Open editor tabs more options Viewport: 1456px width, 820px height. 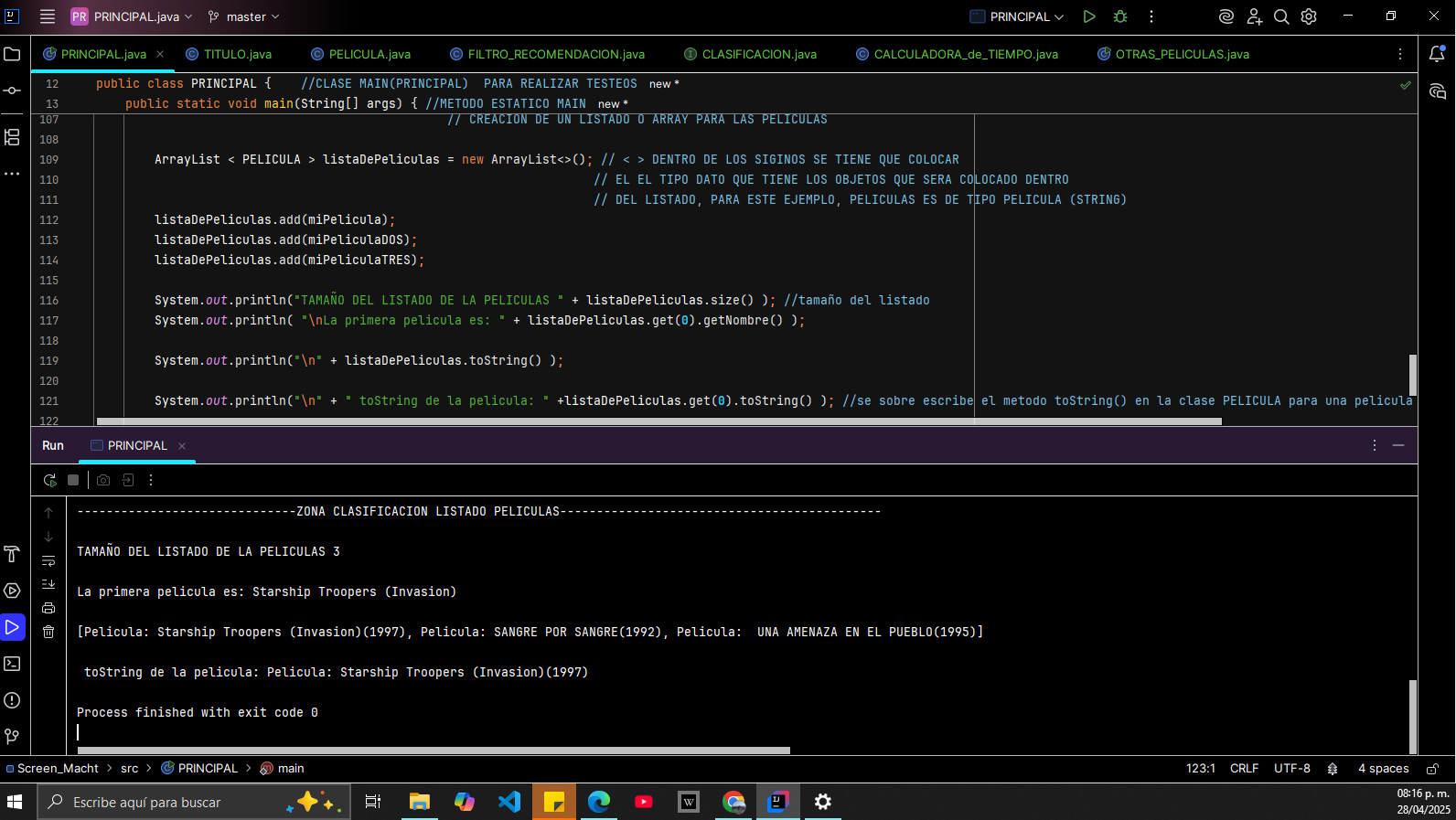point(1400,54)
